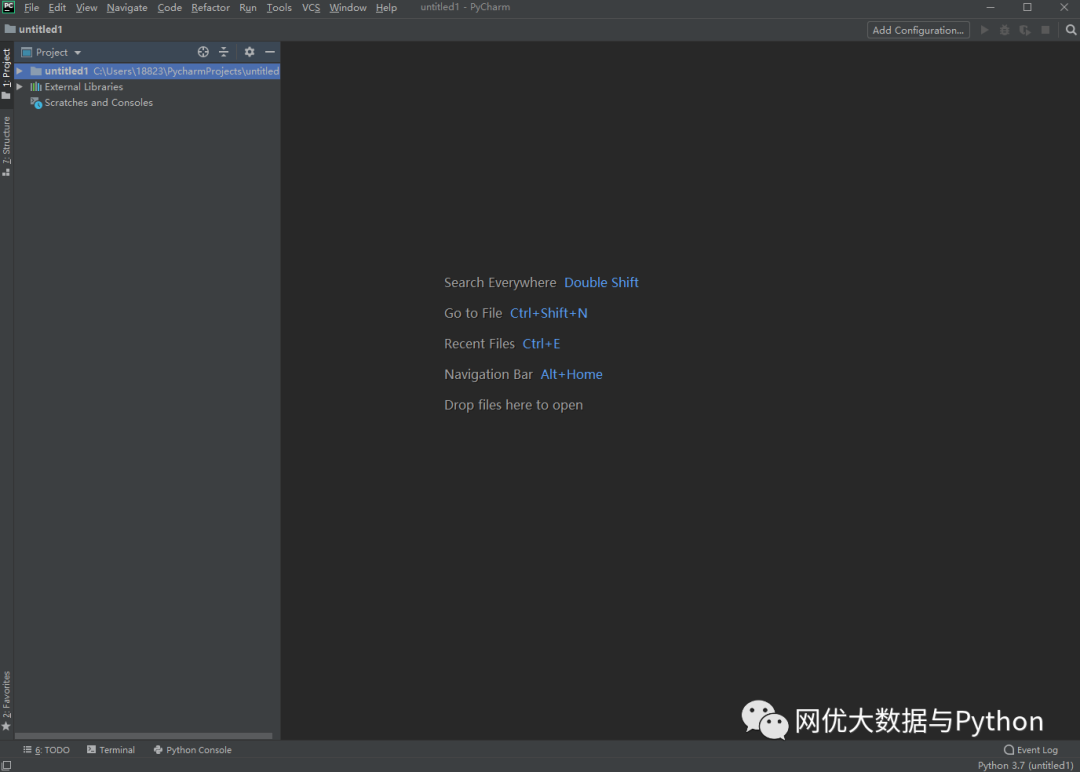Open the File menu
1080x772 pixels.
[x=32, y=8]
